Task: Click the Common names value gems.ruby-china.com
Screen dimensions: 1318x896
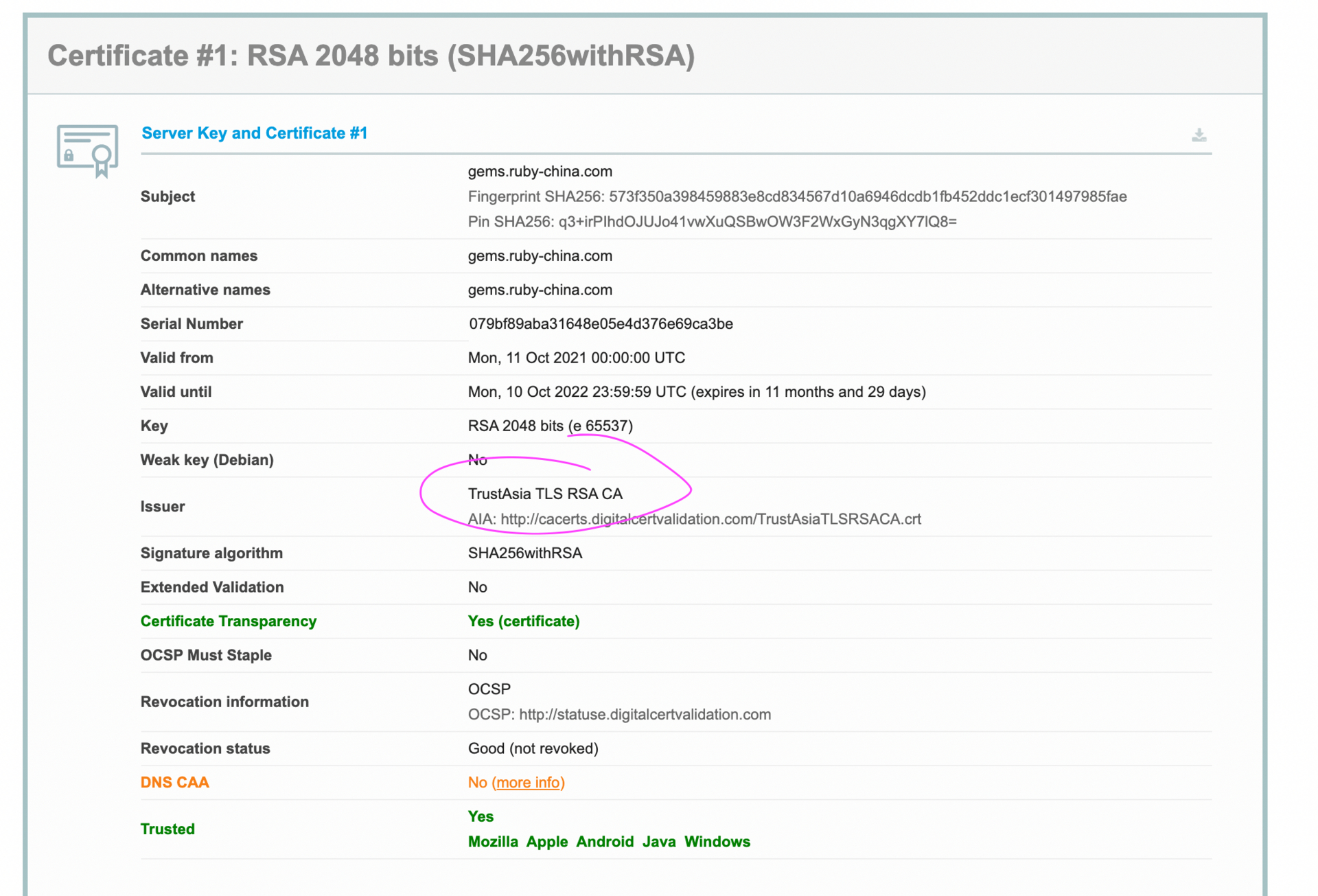Action: [x=540, y=256]
